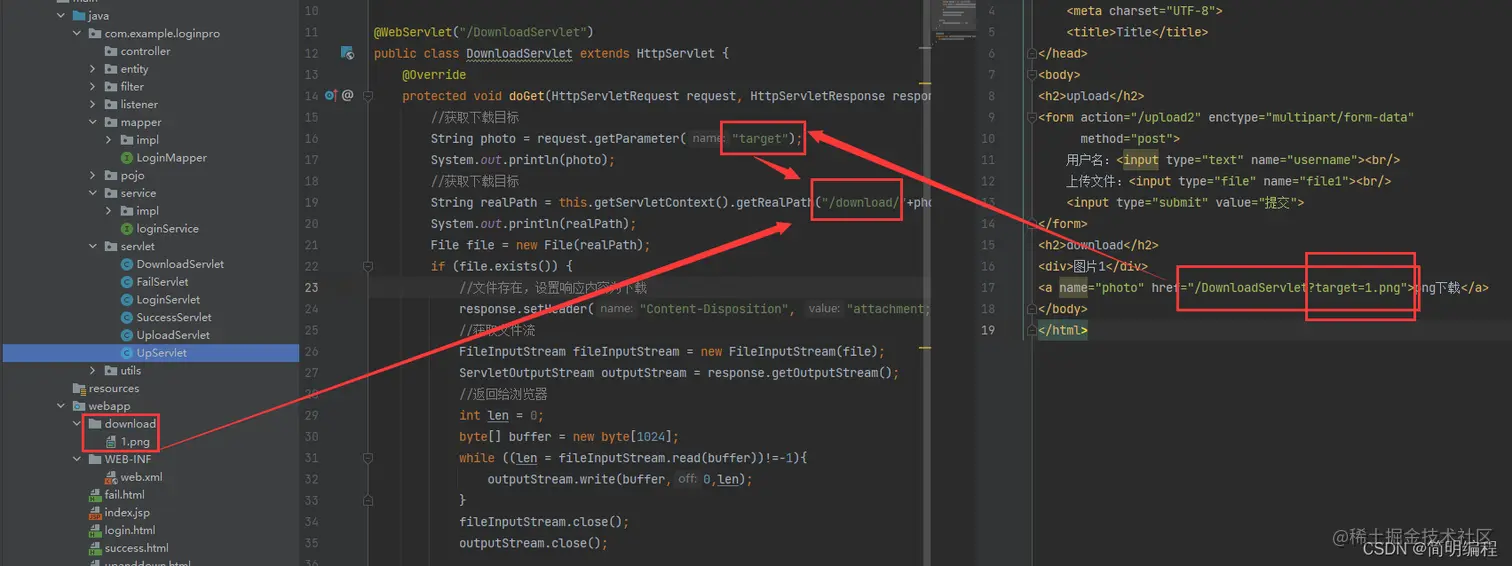This screenshot has width=1512, height=566.
Task: Select the DownloadServlet class icon in the tree
Action: 127,264
